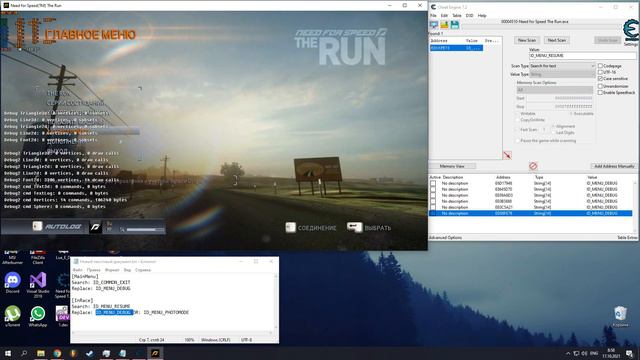Viewport: 640px width, 360px height.
Task: Click the highlighted address-list row
Action: [531, 213]
